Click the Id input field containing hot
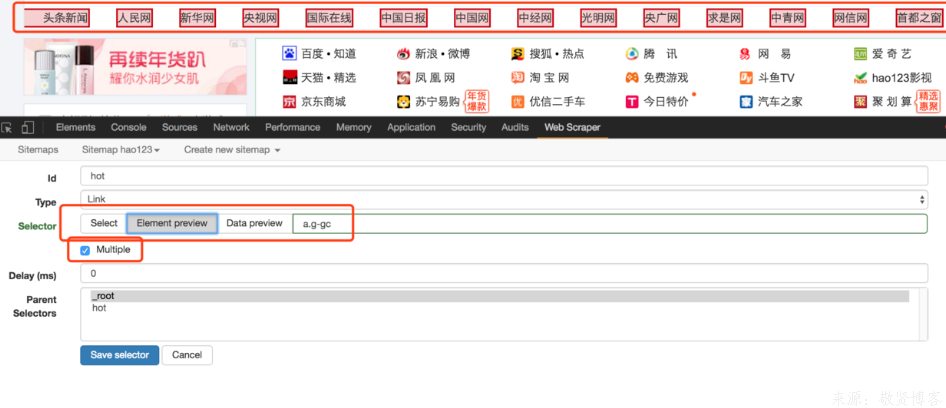Screen dimensions: 946x408 (x=504, y=176)
